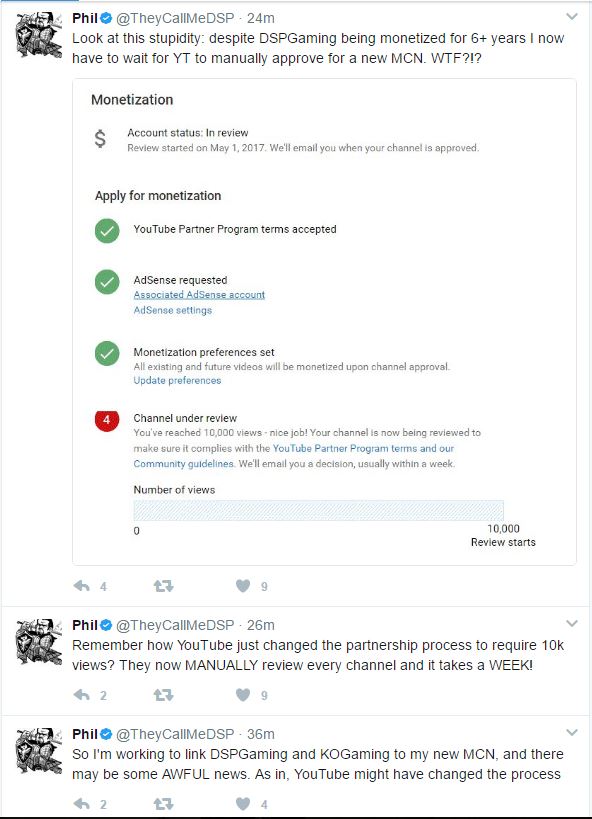Click the Number of views progress bar
Screen dimensions: 592x819
tap(319, 510)
